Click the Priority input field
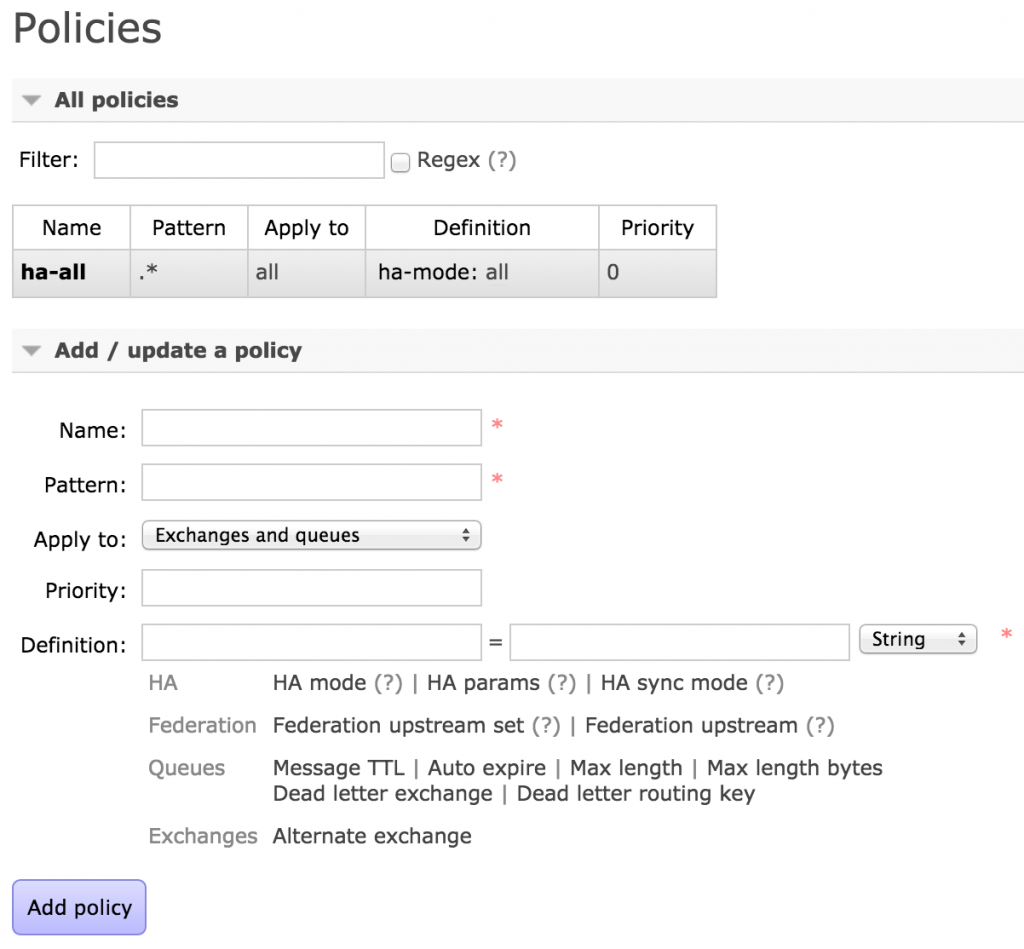Viewport: 1024px width, 949px height. 311,588
